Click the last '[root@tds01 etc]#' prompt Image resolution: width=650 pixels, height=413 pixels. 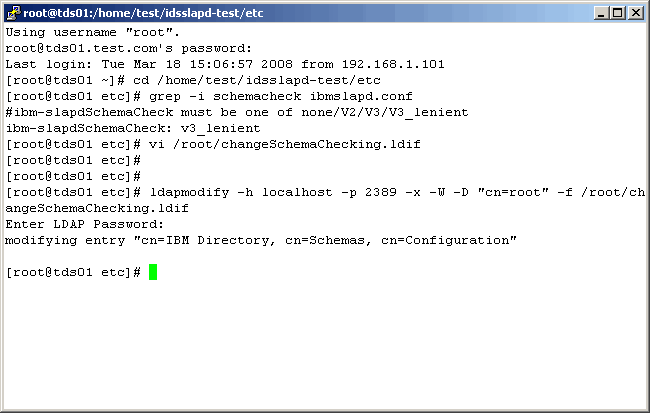72,273
